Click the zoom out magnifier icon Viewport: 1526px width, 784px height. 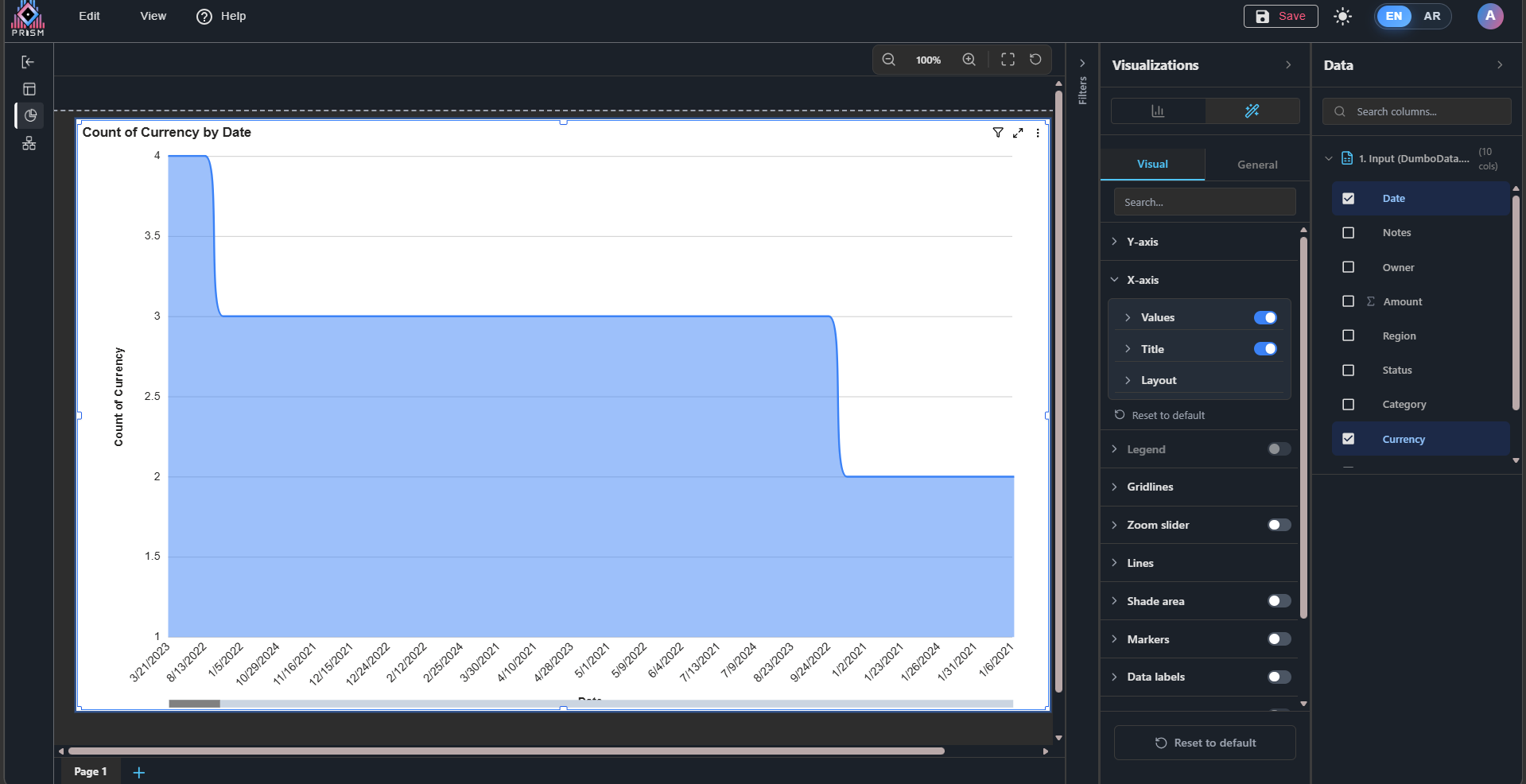(x=888, y=60)
